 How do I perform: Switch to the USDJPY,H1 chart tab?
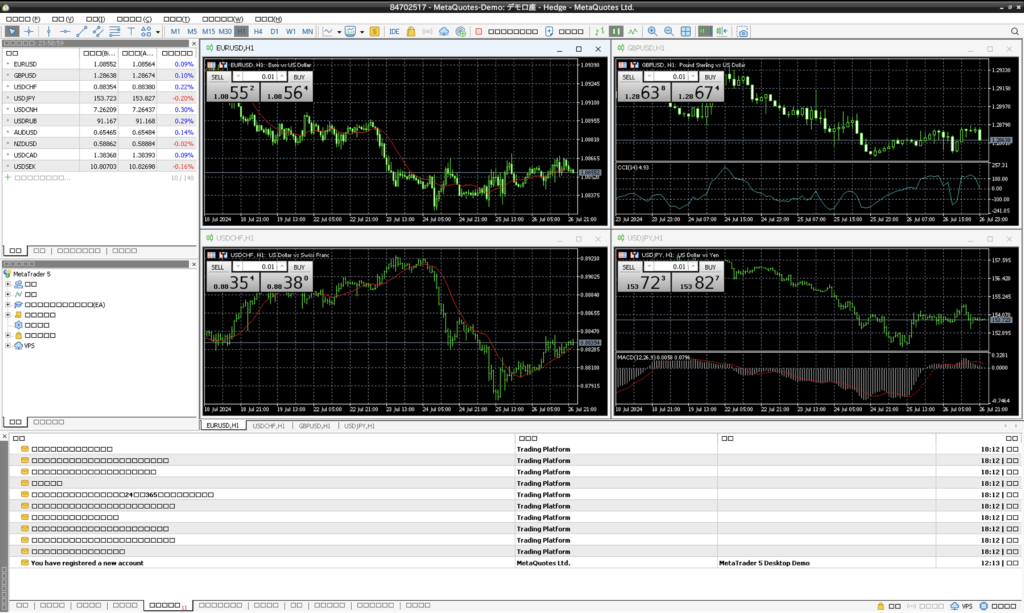coord(360,426)
